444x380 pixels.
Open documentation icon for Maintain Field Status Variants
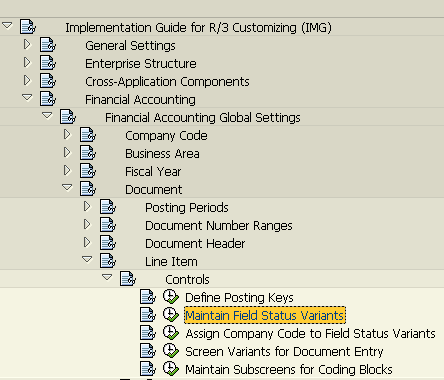pyautogui.click(x=148, y=315)
